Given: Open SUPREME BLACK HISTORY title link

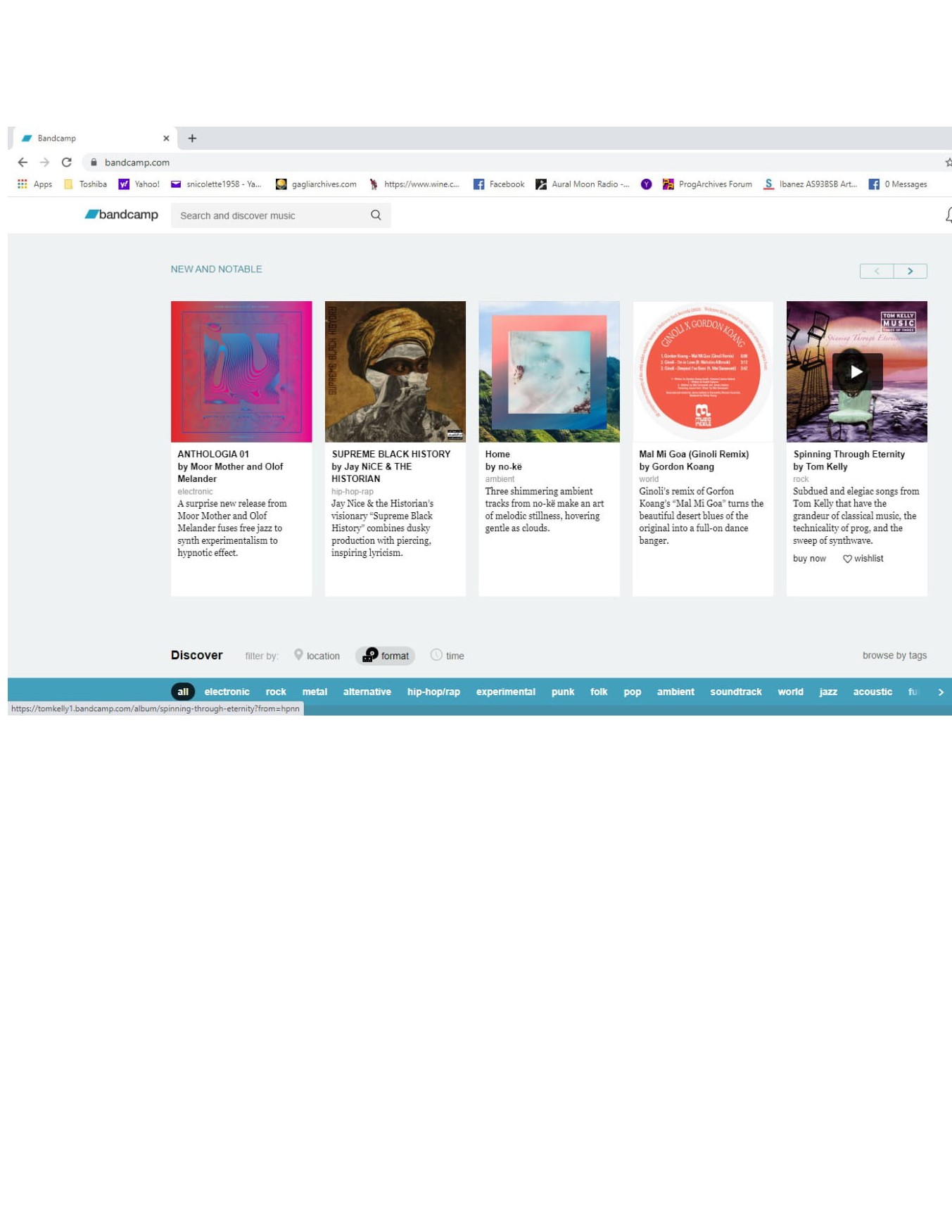Looking at the screenshot, I should coord(391,455).
